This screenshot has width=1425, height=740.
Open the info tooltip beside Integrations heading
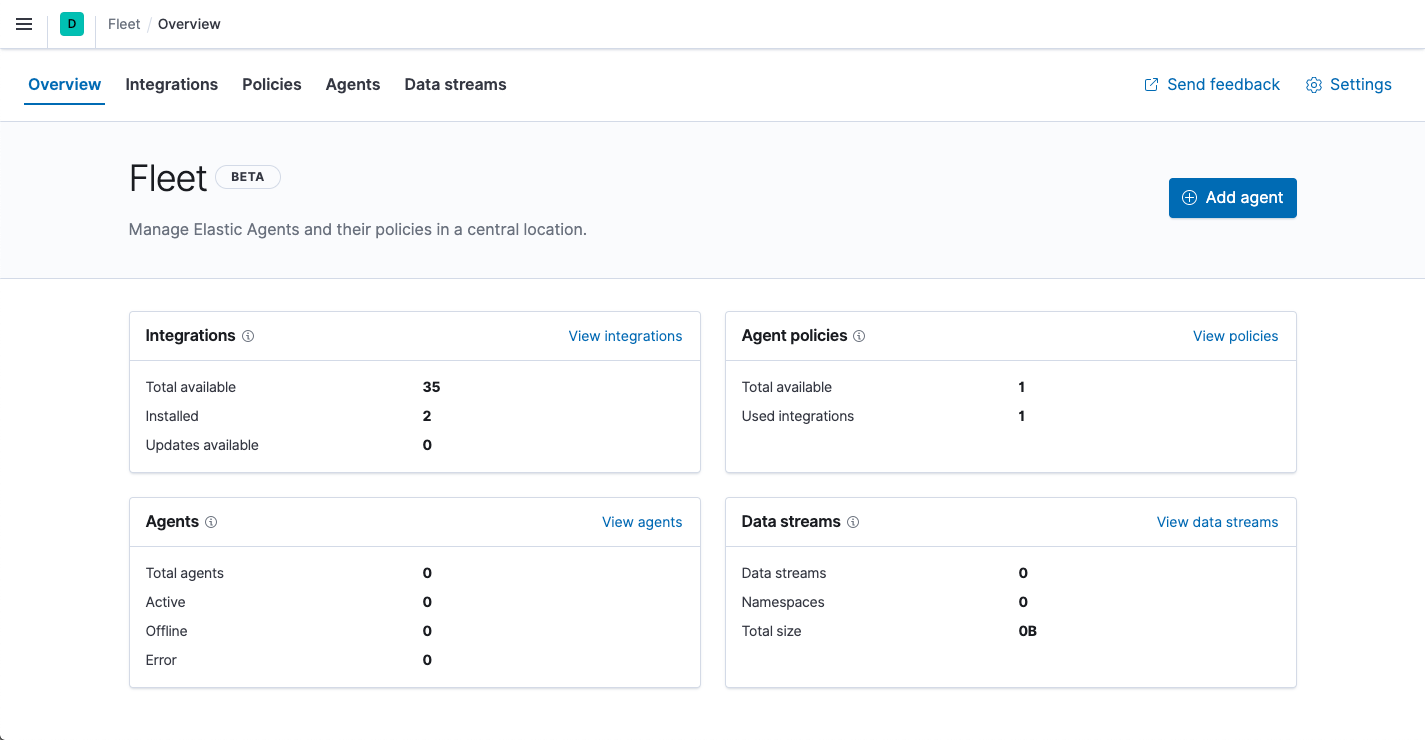click(248, 335)
